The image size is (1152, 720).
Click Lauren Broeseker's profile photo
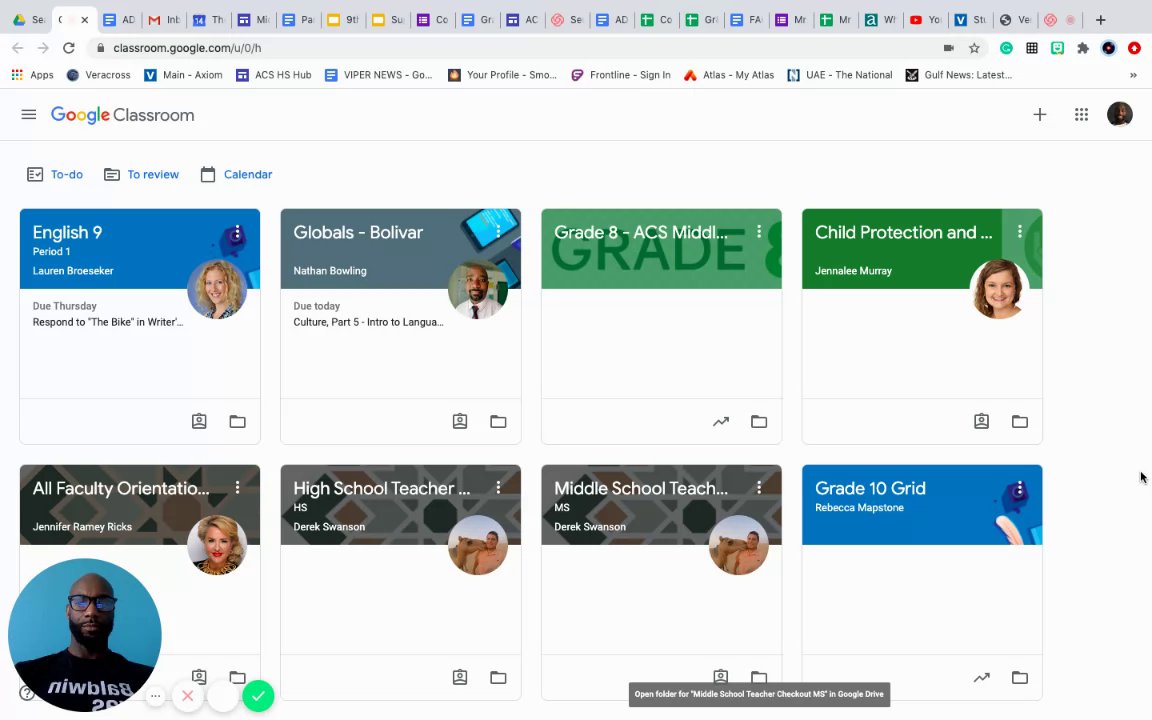[x=217, y=289]
